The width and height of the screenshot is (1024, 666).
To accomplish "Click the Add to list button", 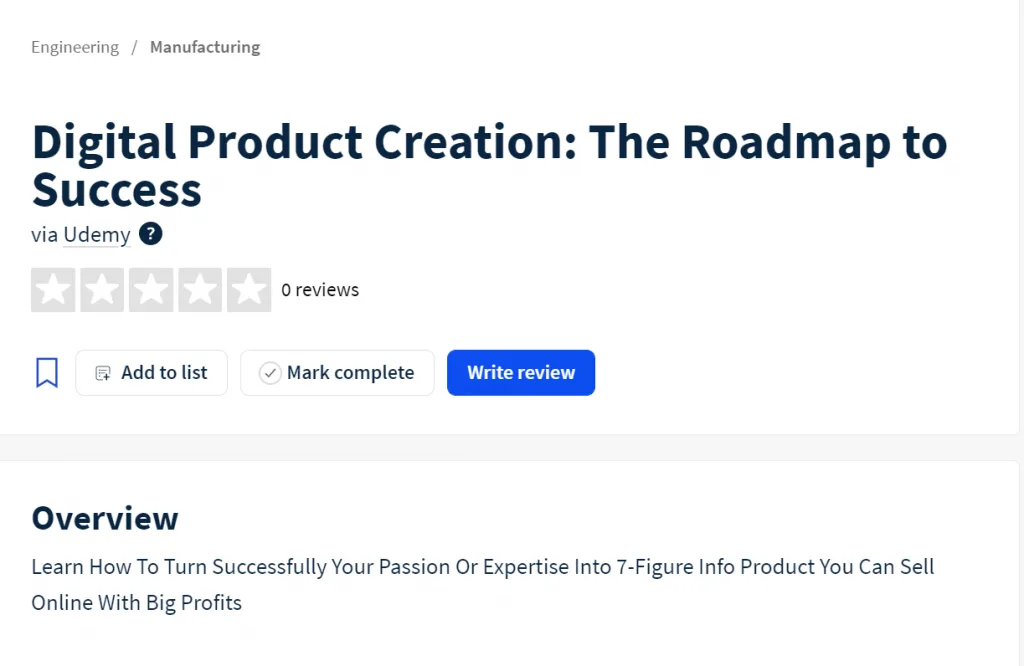I will click(152, 373).
